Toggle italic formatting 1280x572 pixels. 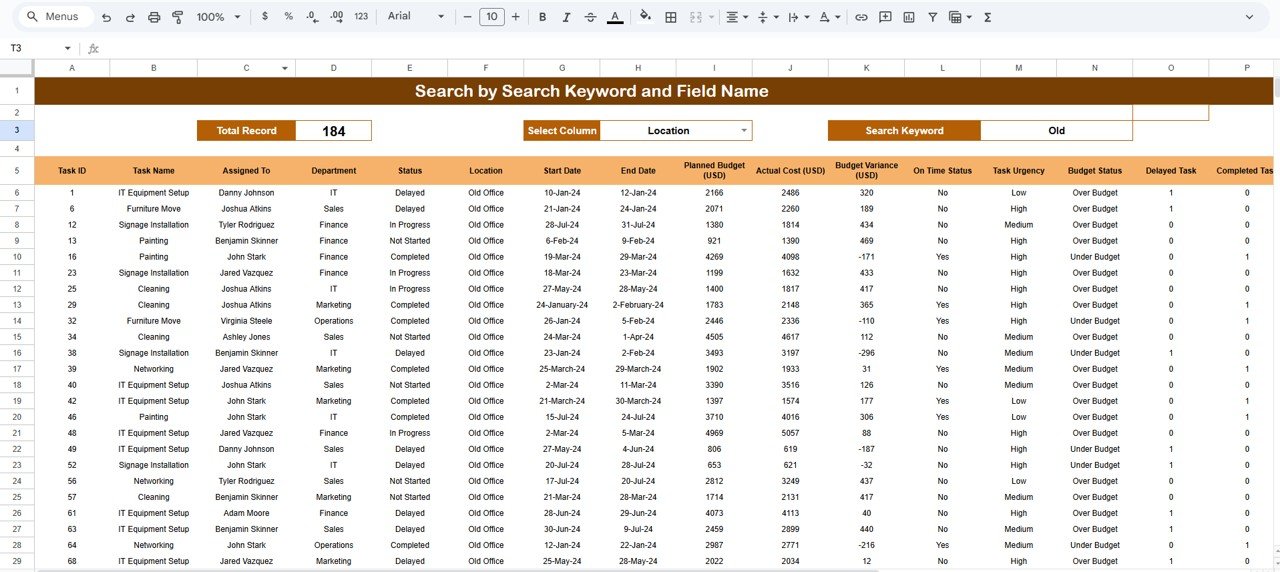pos(566,17)
